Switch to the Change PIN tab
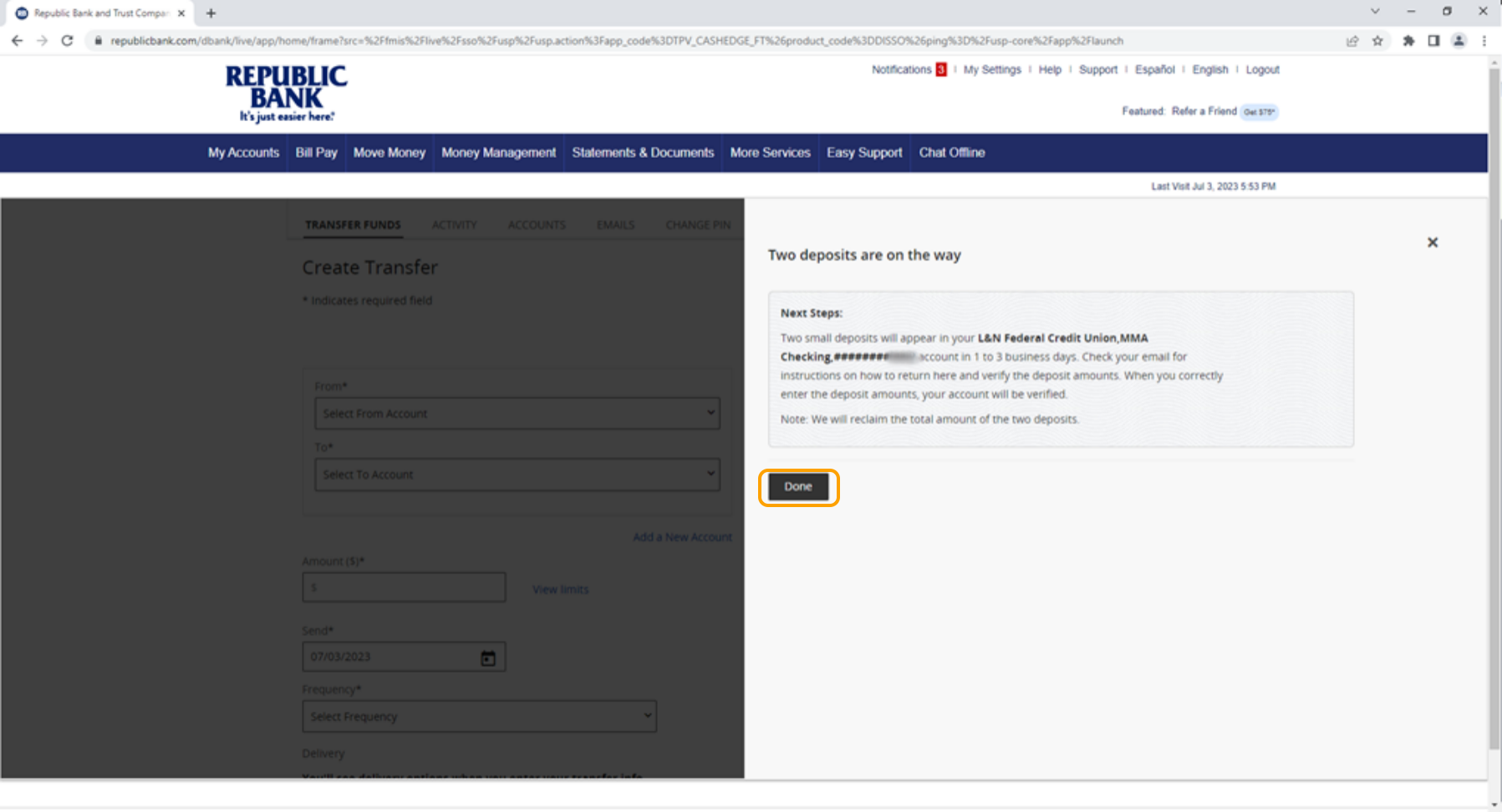 (698, 225)
